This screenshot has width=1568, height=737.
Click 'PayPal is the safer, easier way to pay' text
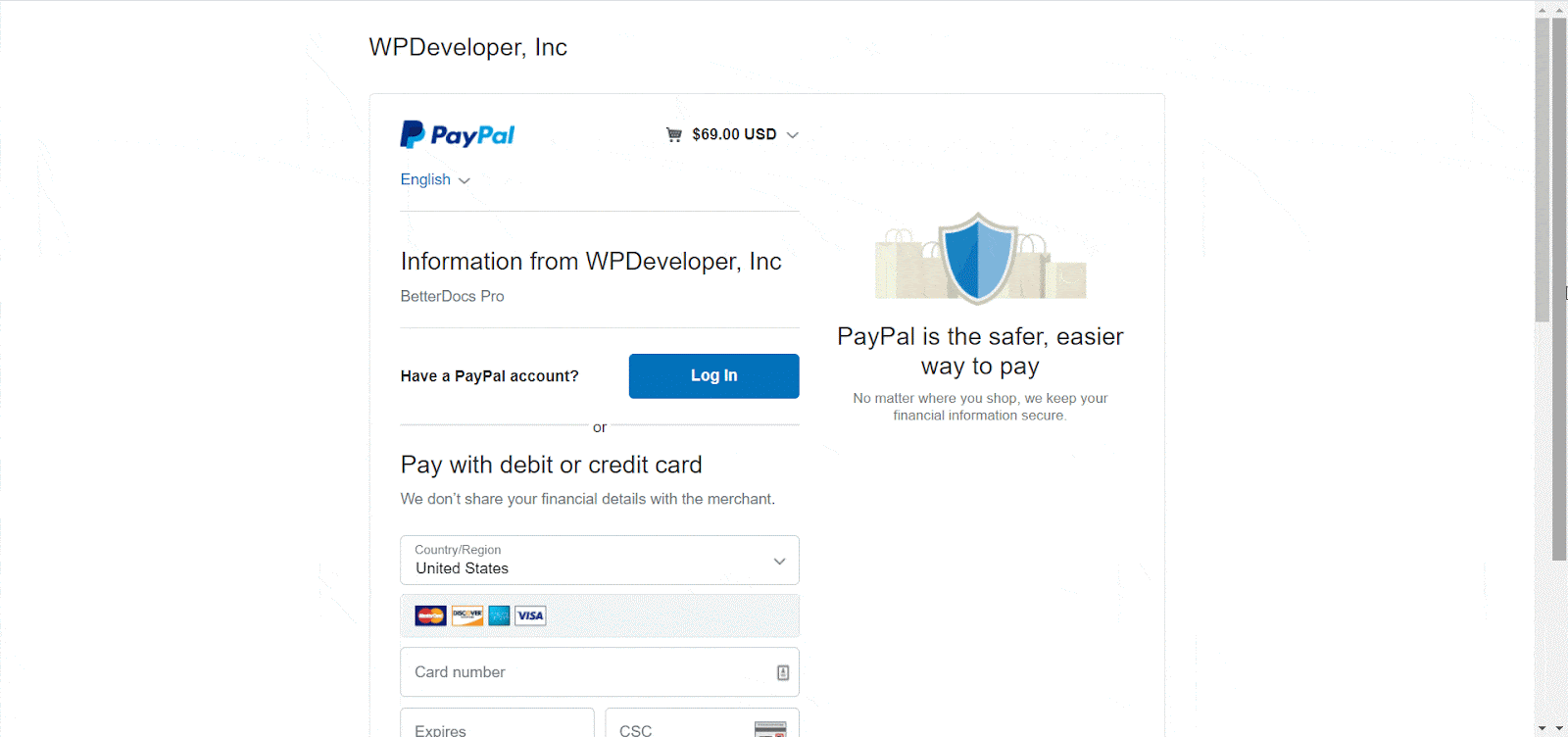980,351
